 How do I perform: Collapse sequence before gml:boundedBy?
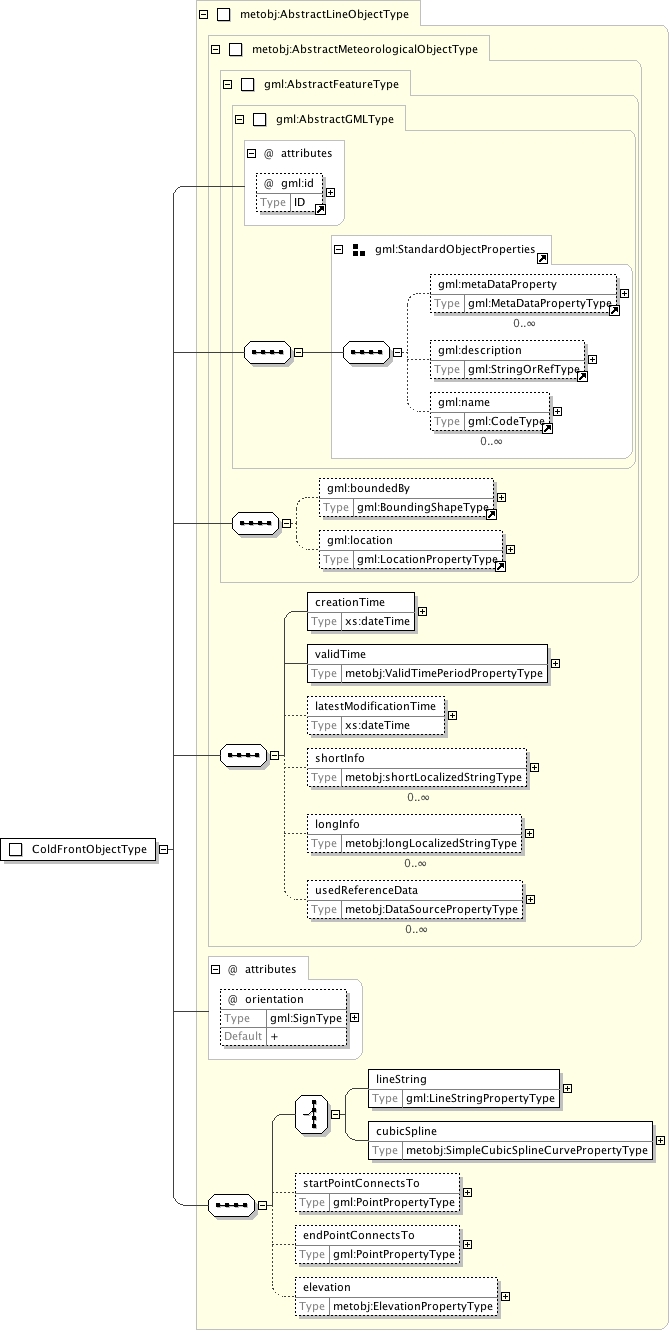[x=286, y=522]
